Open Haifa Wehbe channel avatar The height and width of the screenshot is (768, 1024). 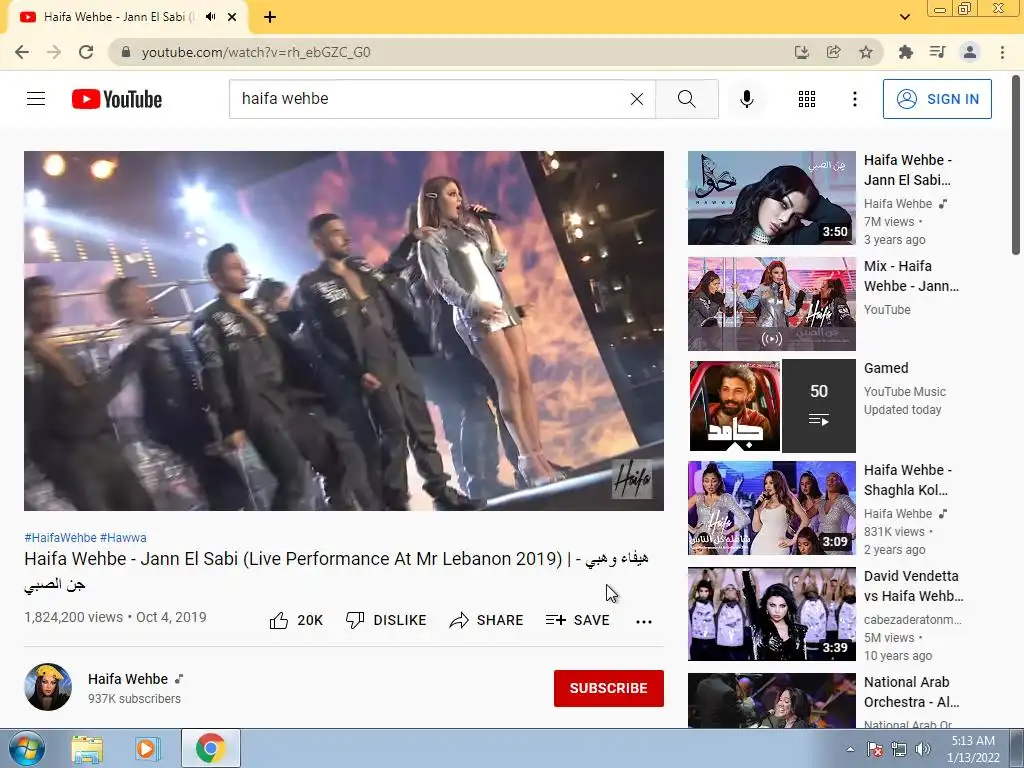(x=48, y=687)
